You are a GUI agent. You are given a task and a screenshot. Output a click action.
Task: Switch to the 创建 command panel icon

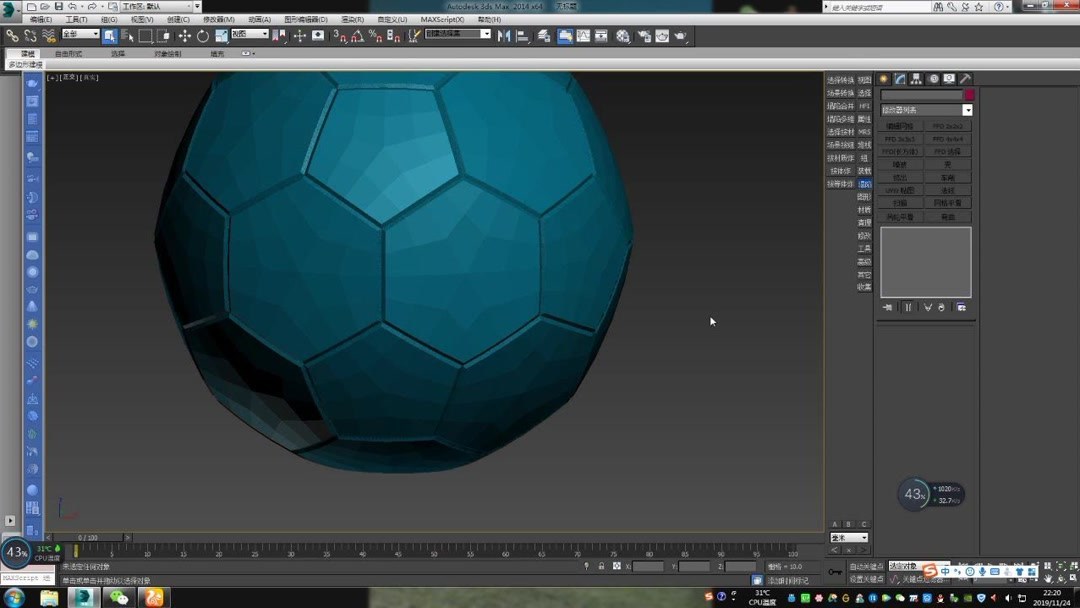tap(883, 78)
